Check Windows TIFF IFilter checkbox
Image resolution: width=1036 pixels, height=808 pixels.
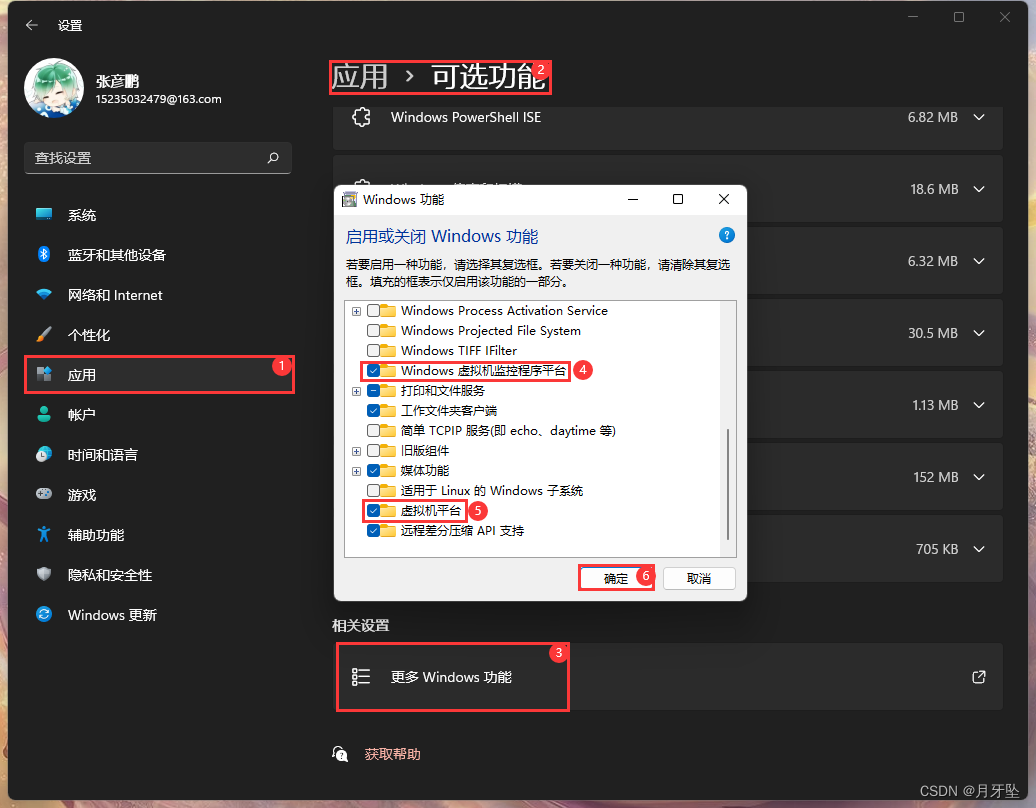(373, 350)
